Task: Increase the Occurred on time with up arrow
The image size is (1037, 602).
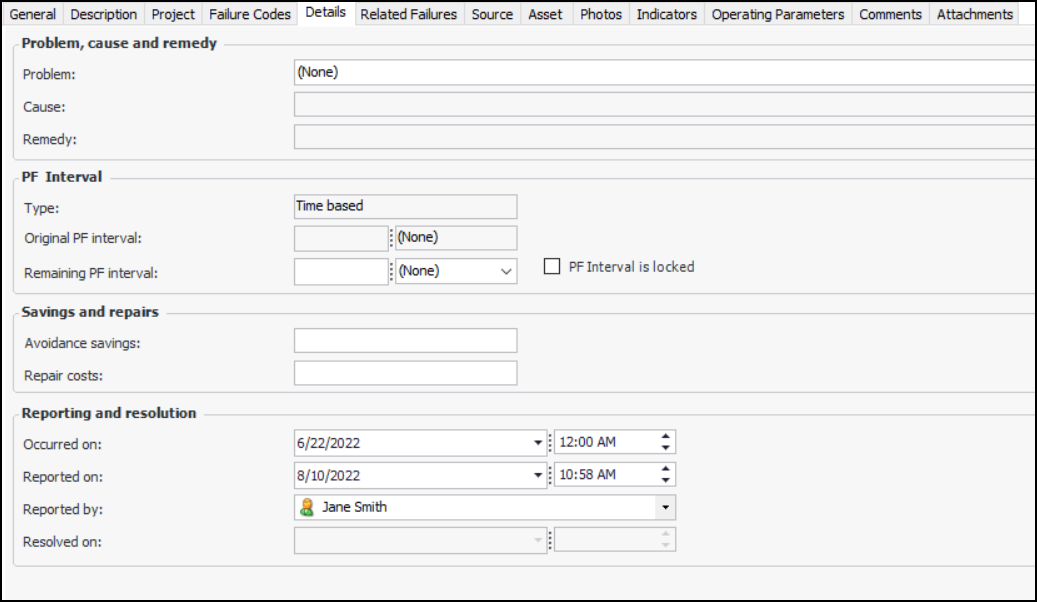Action: (x=665, y=436)
